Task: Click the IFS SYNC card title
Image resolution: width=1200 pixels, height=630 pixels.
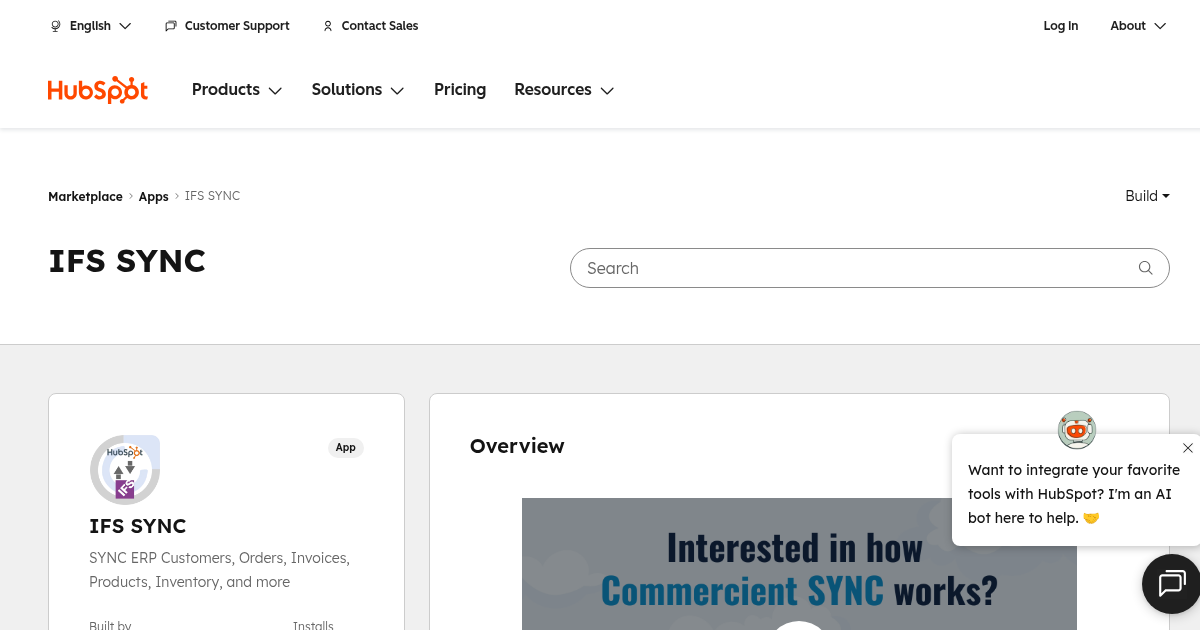Action: 138,526
